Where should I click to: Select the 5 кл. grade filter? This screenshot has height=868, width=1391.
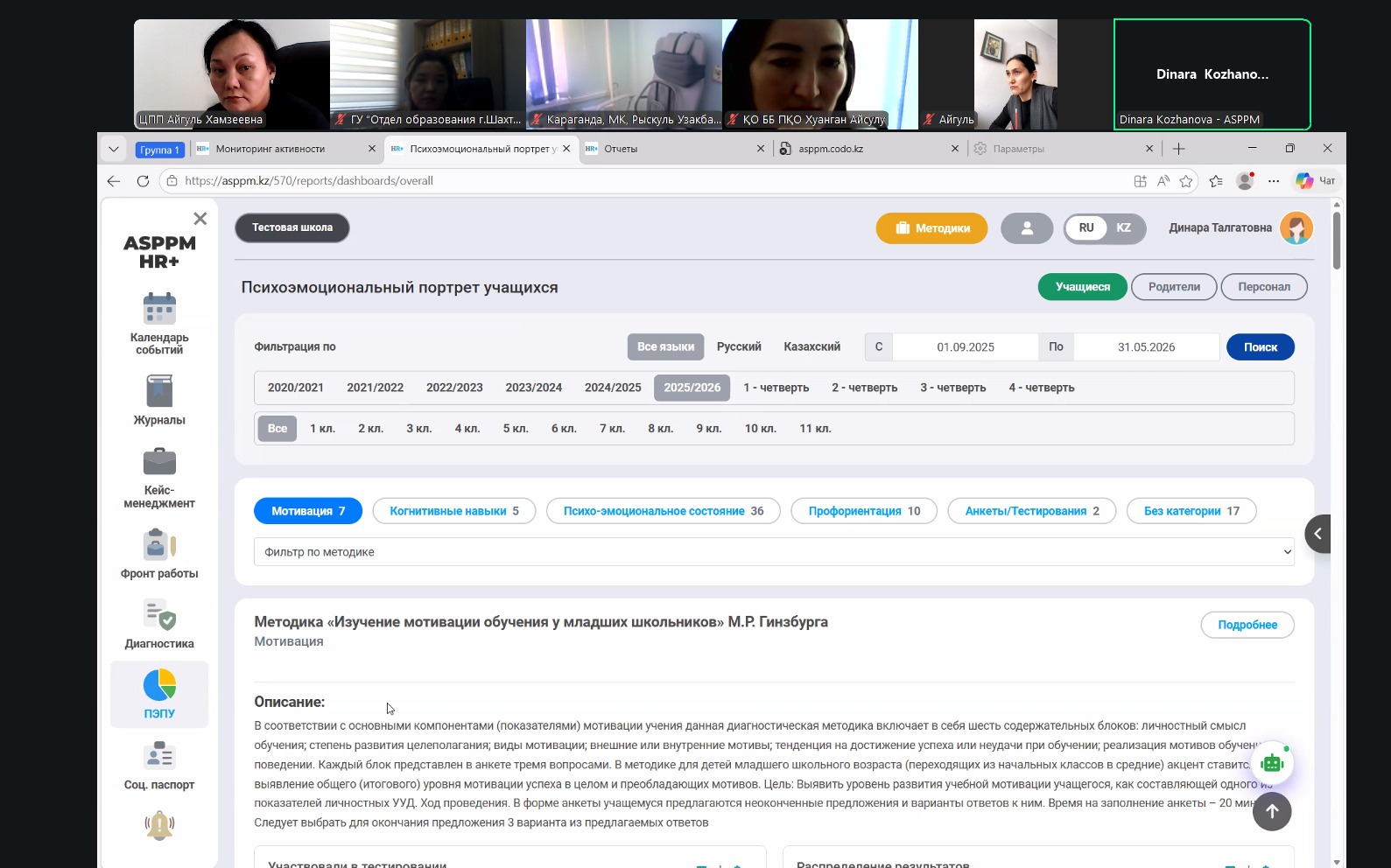pos(515,429)
